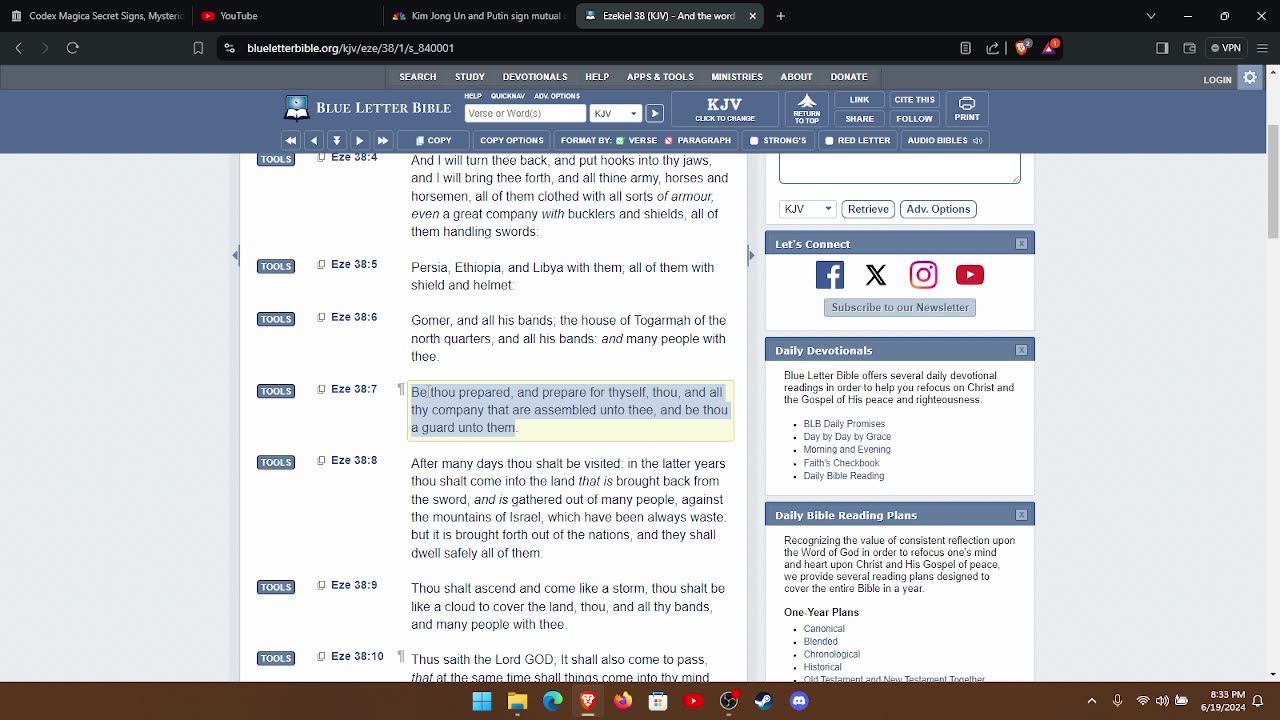Viewport: 1280px width, 720px height.
Task: Open the BLB Daily Promises link
Action: pos(844,424)
